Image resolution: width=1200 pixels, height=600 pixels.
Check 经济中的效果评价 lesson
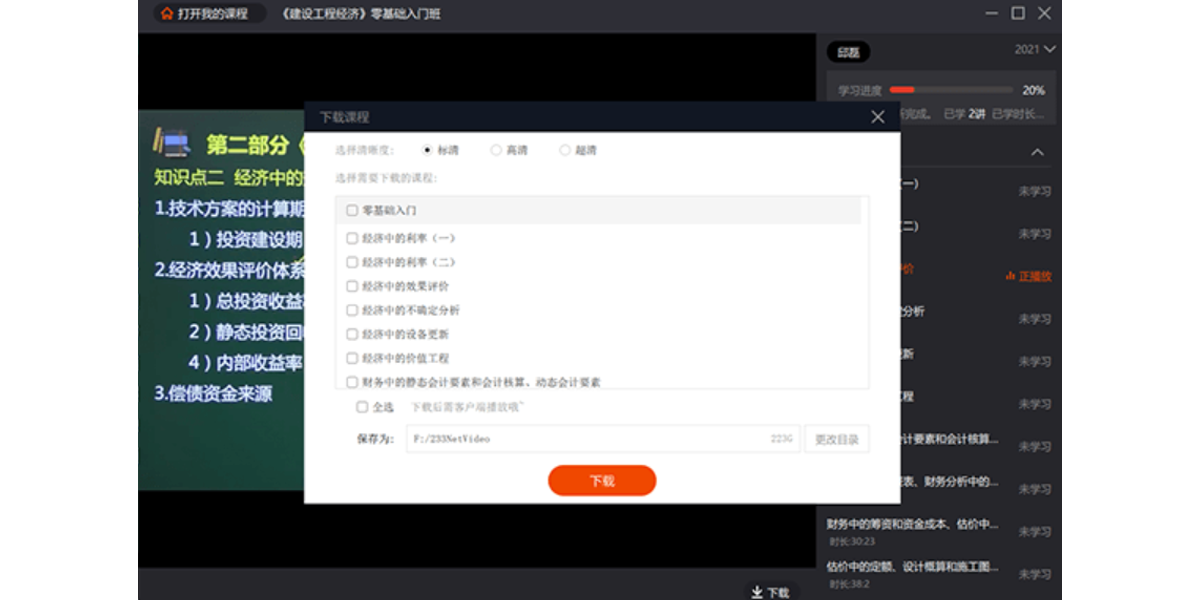tap(352, 286)
